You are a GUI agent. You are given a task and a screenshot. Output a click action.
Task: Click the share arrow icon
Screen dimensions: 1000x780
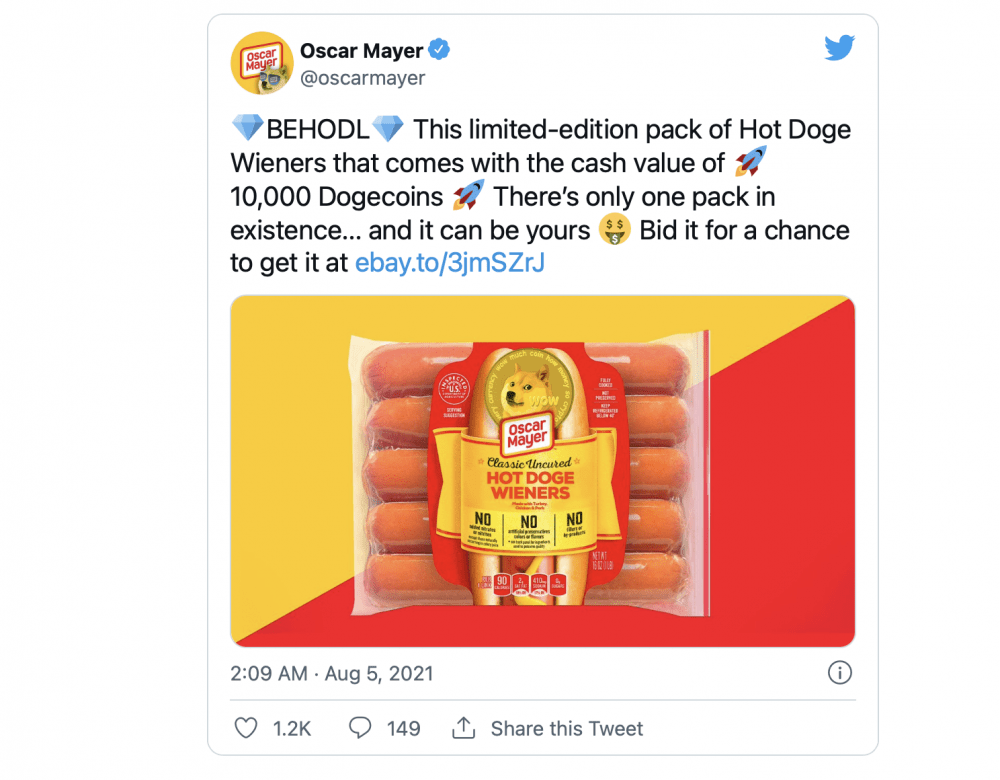tap(463, 728)
